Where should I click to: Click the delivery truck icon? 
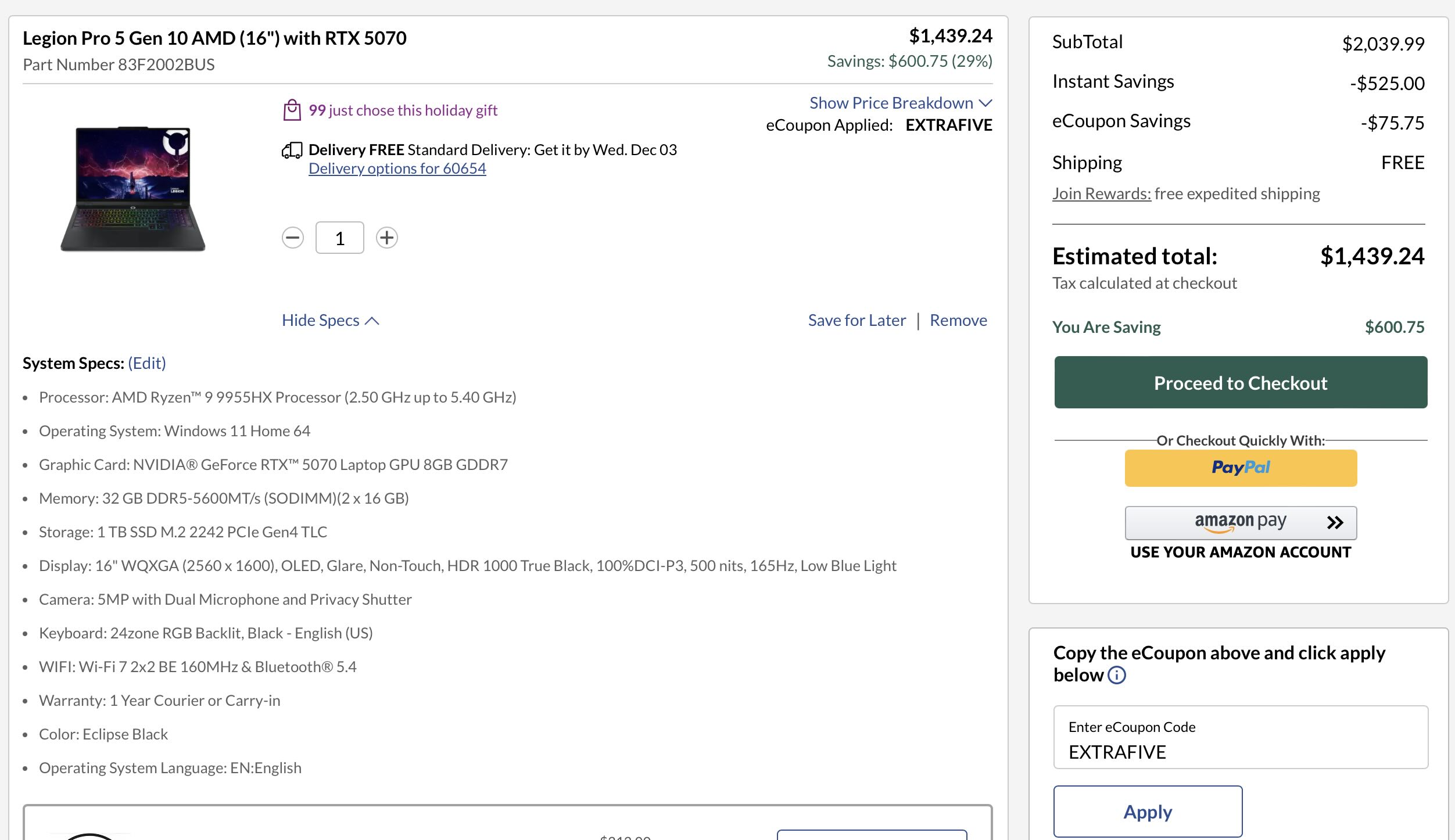292,150
